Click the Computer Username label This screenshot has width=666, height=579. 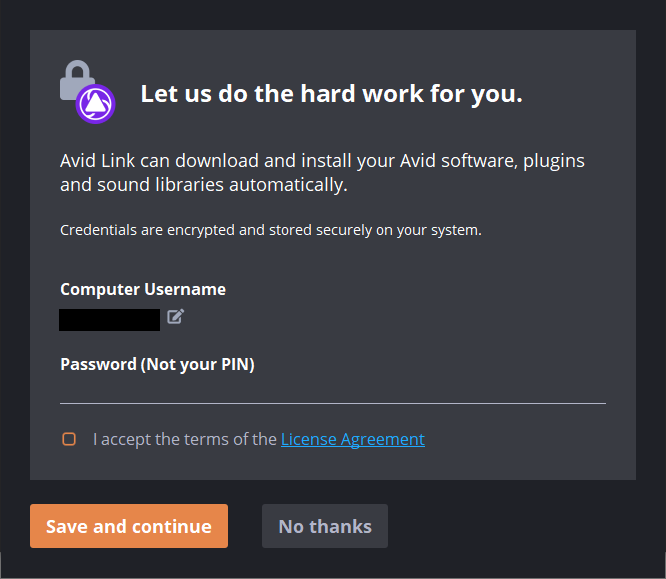click(x=143, y=289)
